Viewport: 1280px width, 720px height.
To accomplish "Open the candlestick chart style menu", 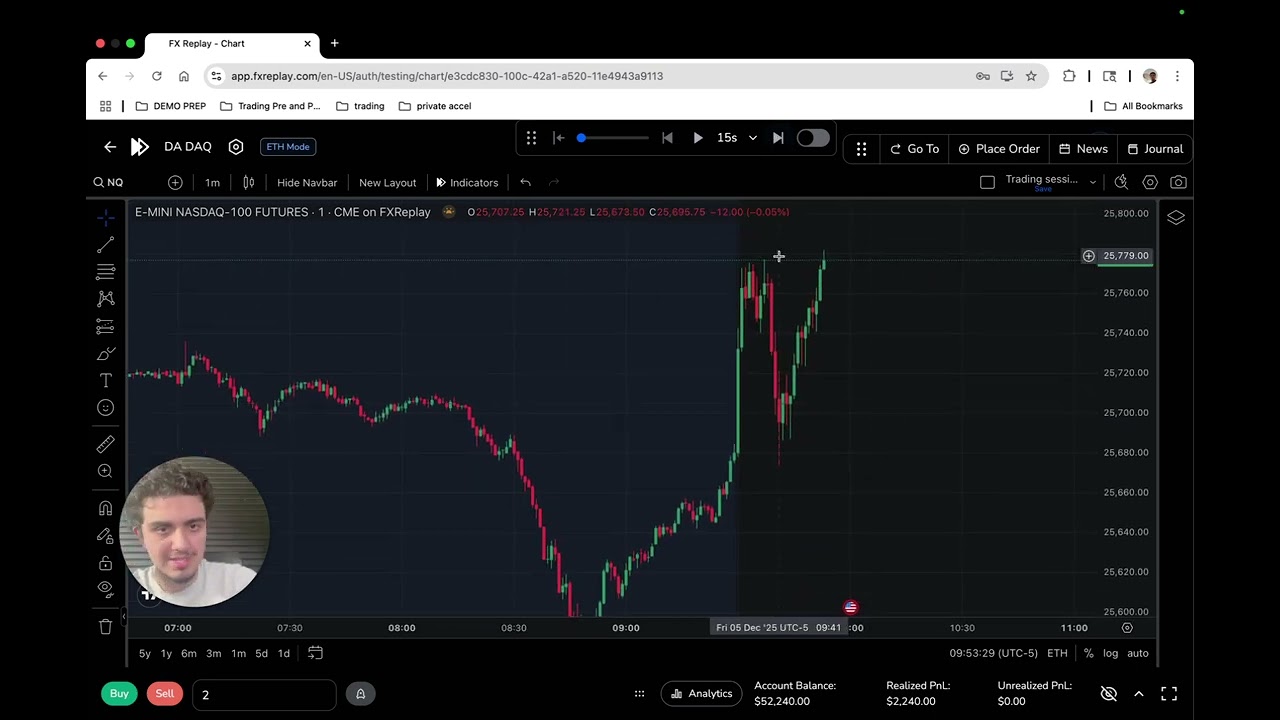I will pos(248,182).
